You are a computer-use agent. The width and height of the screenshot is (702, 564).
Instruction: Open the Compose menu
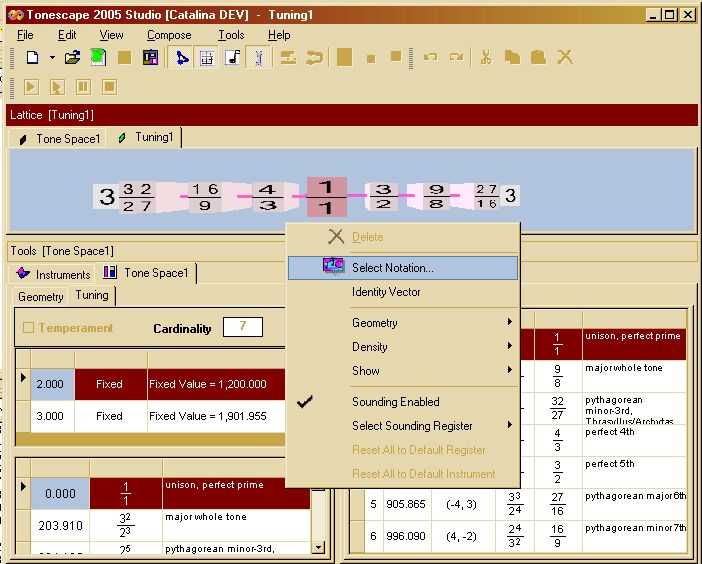pyautogui.click(x=169, y=35)
